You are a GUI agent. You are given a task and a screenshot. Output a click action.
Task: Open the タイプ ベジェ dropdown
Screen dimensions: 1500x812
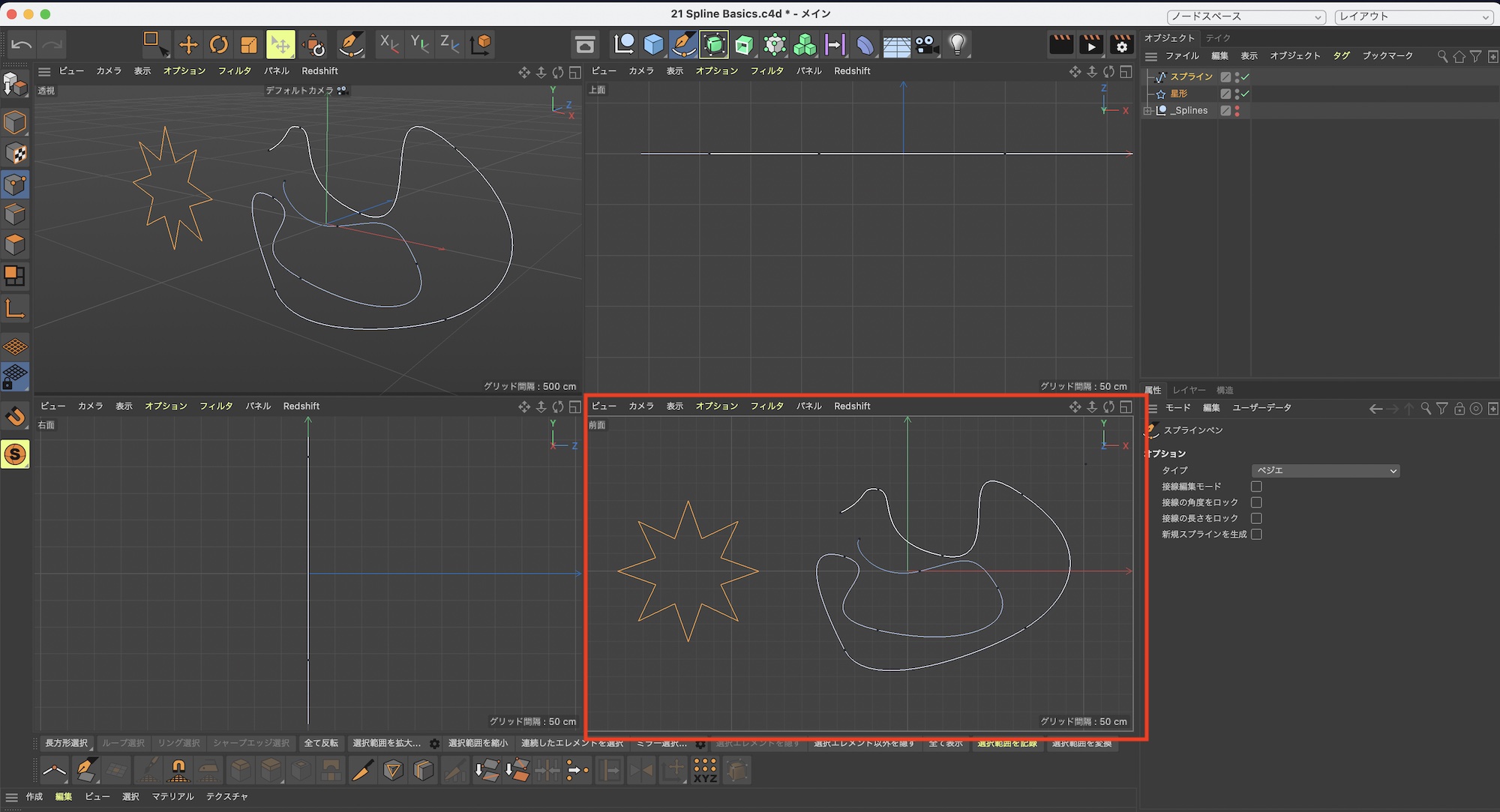[1325, 471]
